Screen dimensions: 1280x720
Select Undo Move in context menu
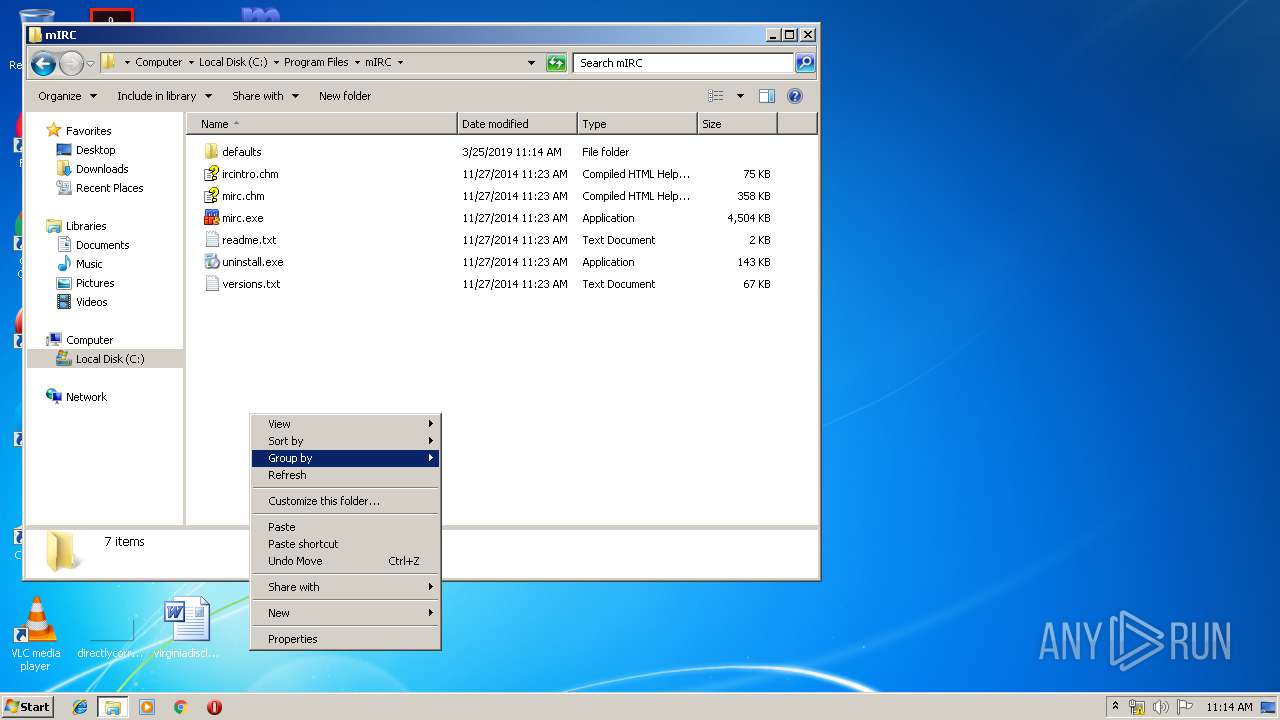pyautogui.click(x=345, y=561)
